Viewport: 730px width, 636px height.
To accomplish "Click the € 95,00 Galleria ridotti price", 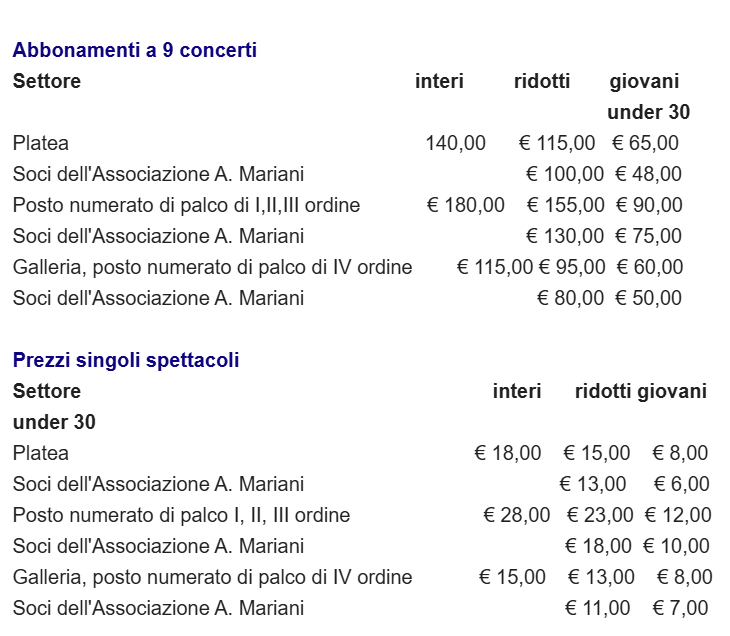I will [x=572, y=267].
